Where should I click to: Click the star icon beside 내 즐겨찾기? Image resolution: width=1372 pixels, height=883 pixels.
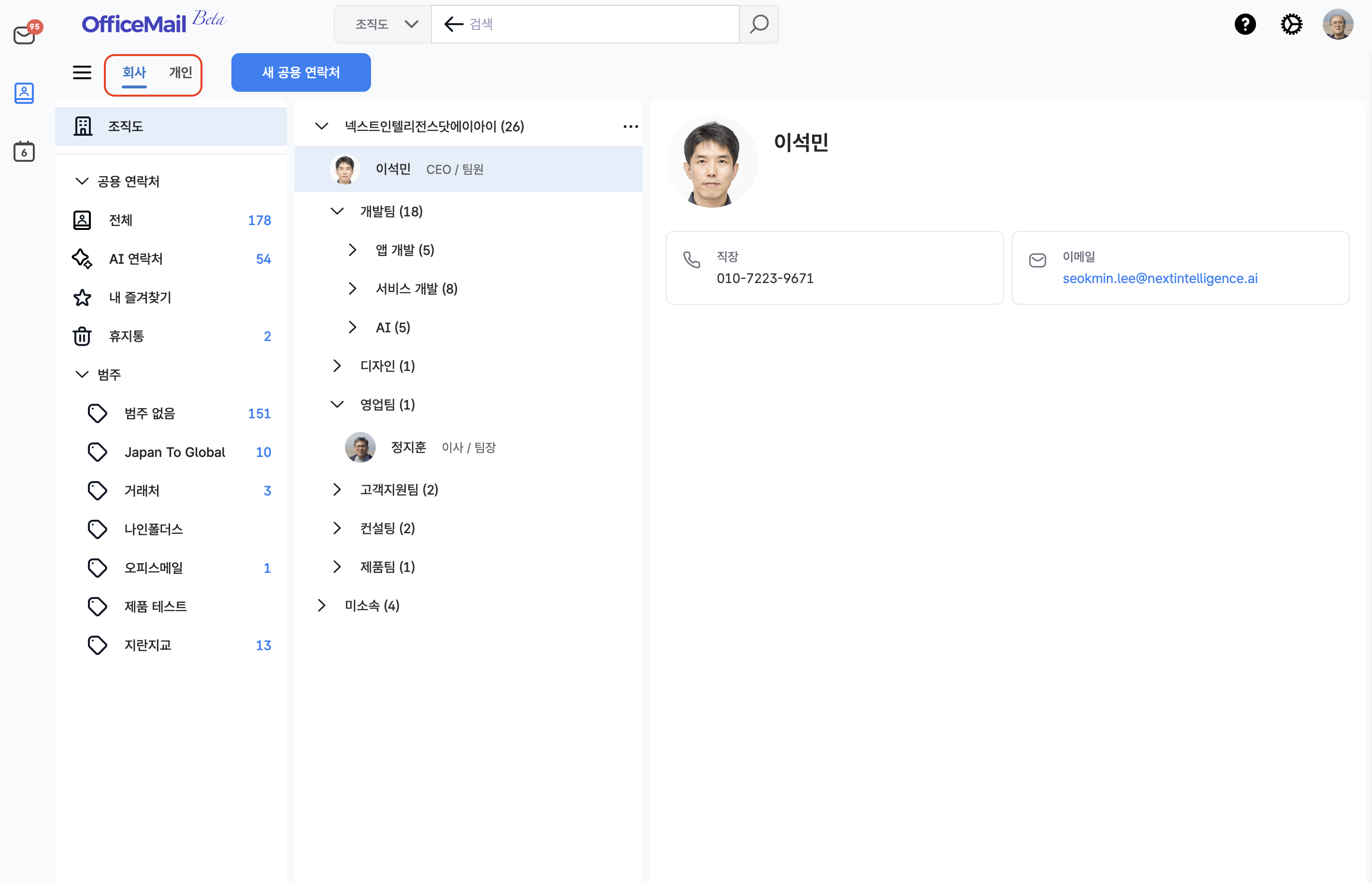(x=82, y=298)
